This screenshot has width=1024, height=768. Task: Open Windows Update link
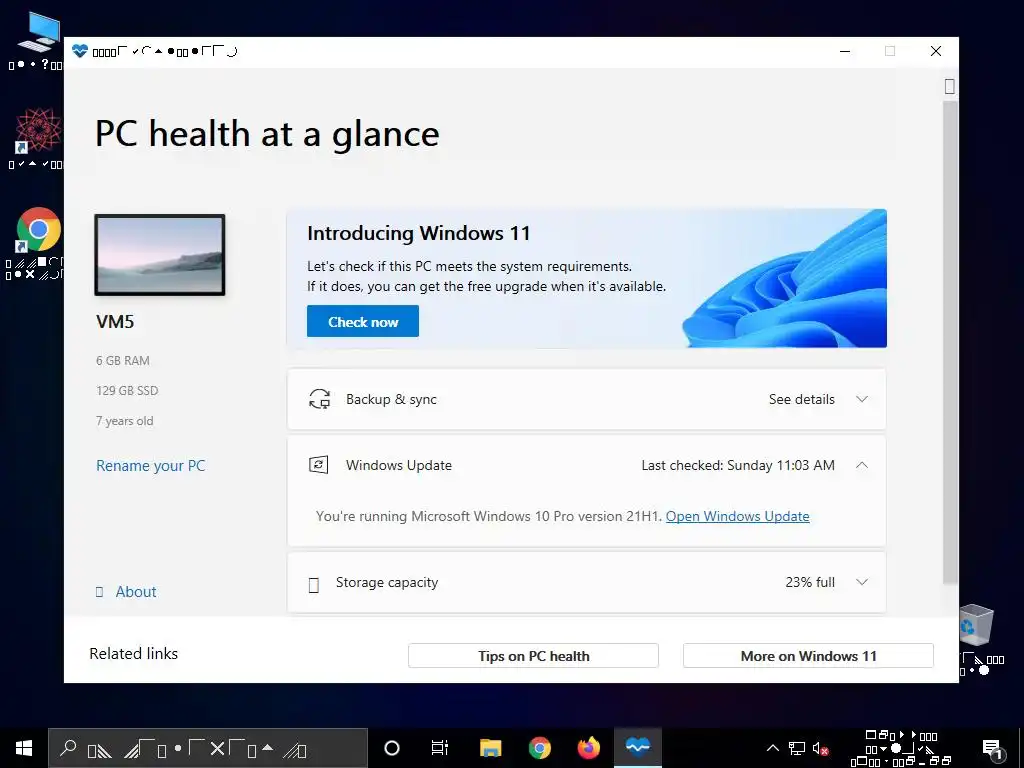[737, 516]
